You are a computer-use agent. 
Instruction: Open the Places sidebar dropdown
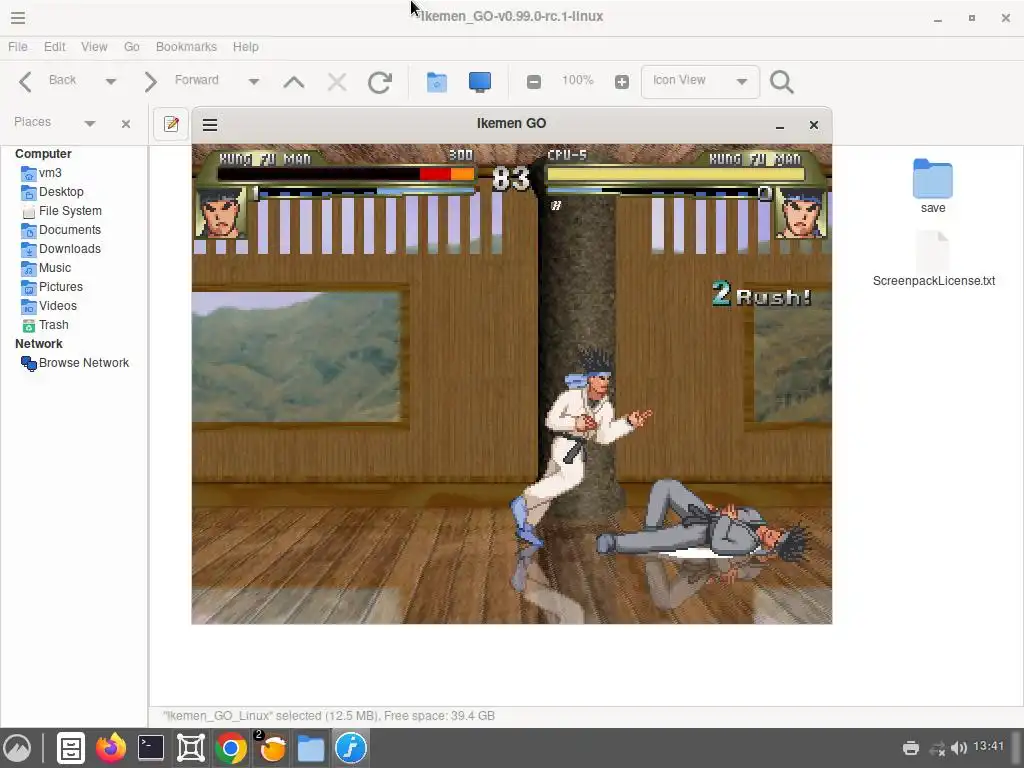(x=89, y=123)
